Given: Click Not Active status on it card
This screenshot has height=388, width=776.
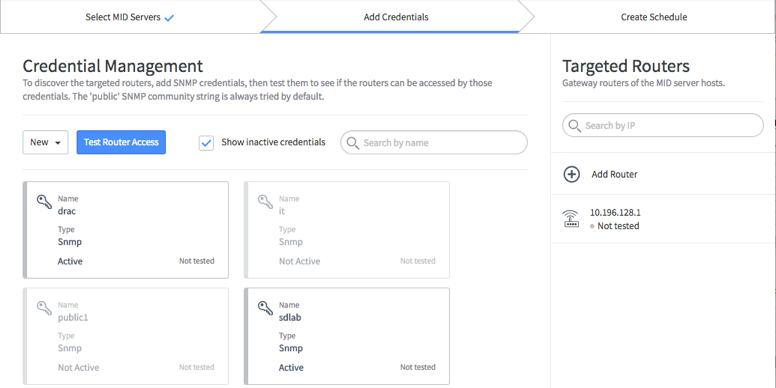Looking at the screenshot, I should tap(299, 261).
